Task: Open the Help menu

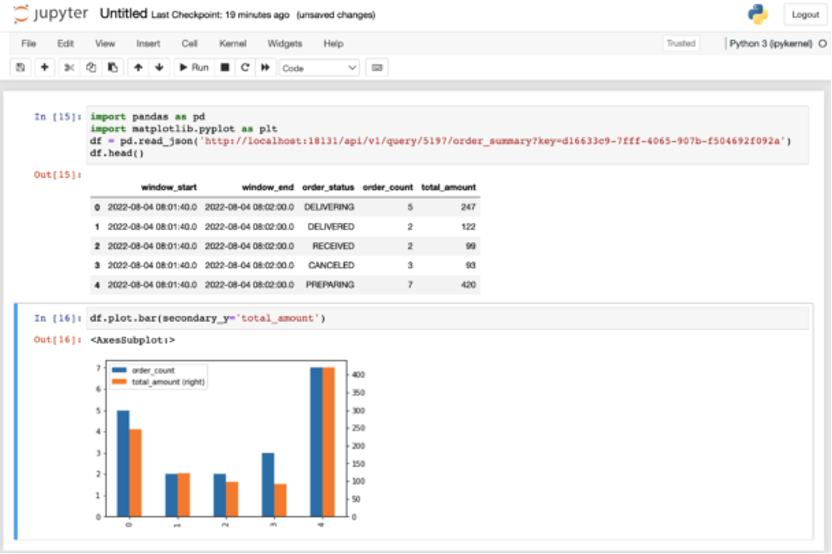Action: coord(334,44)
